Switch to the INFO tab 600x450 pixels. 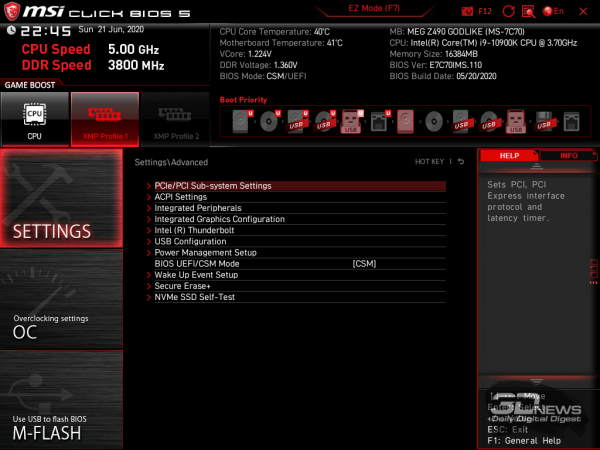[569, 156]
